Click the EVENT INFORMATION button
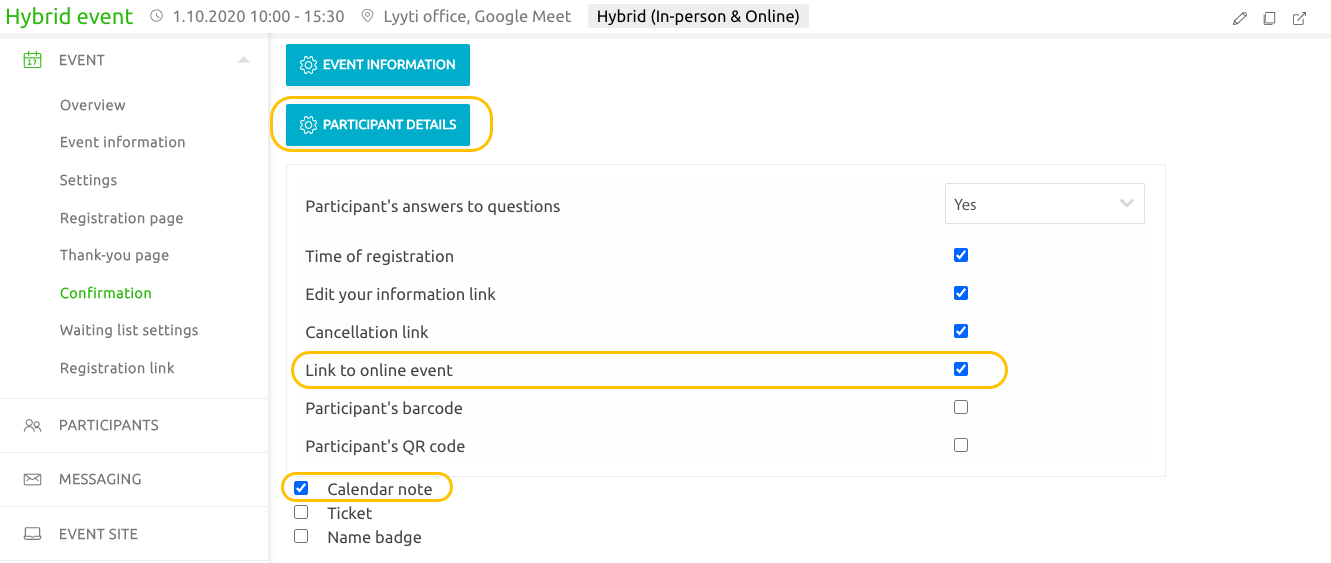This screenshot has width=1331, height=563. pos(378,65)
